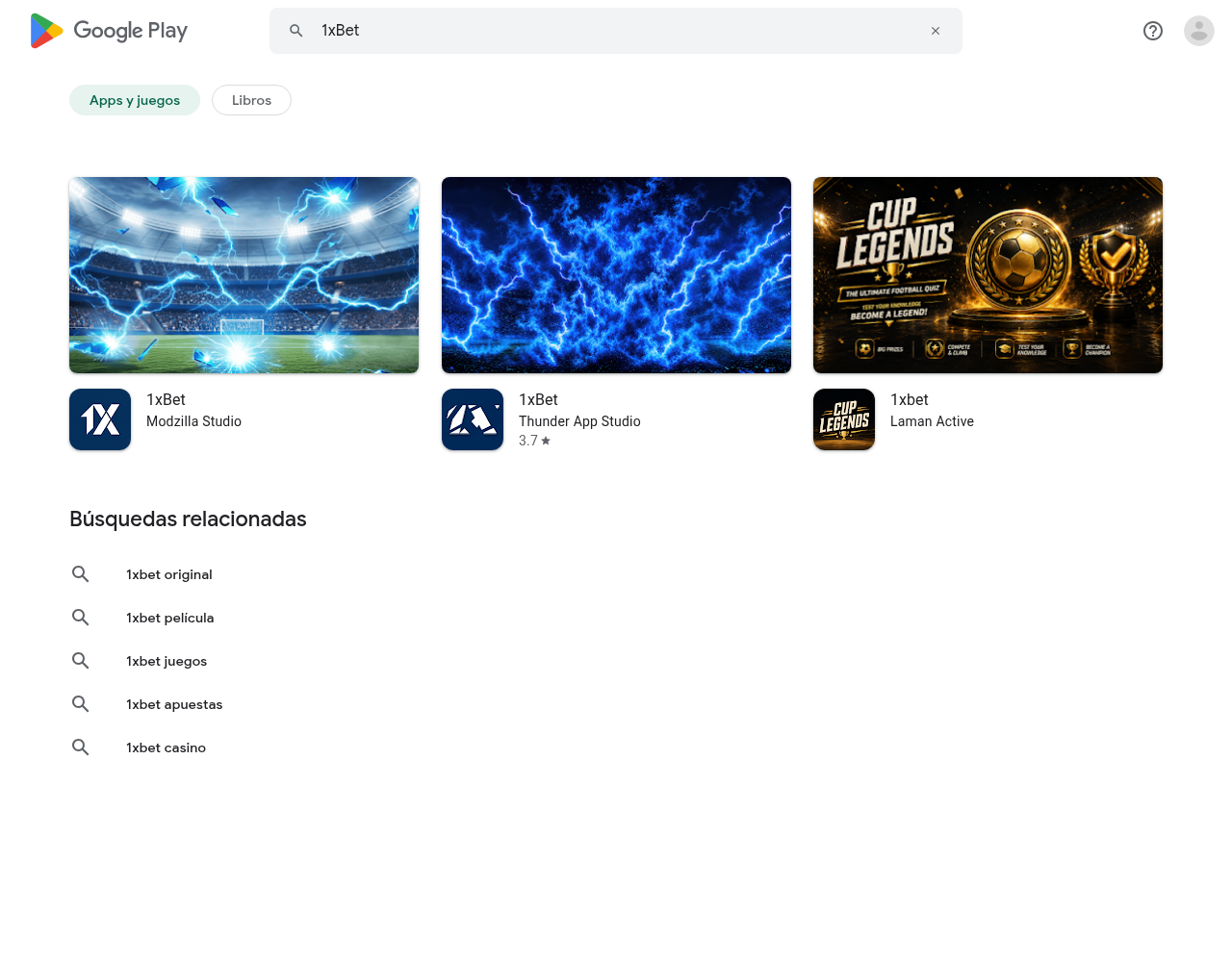Screen dimensions: 1232x962
Task: Open the 1xBet title above Thunder App Studio
Action: tap(538, 399)
